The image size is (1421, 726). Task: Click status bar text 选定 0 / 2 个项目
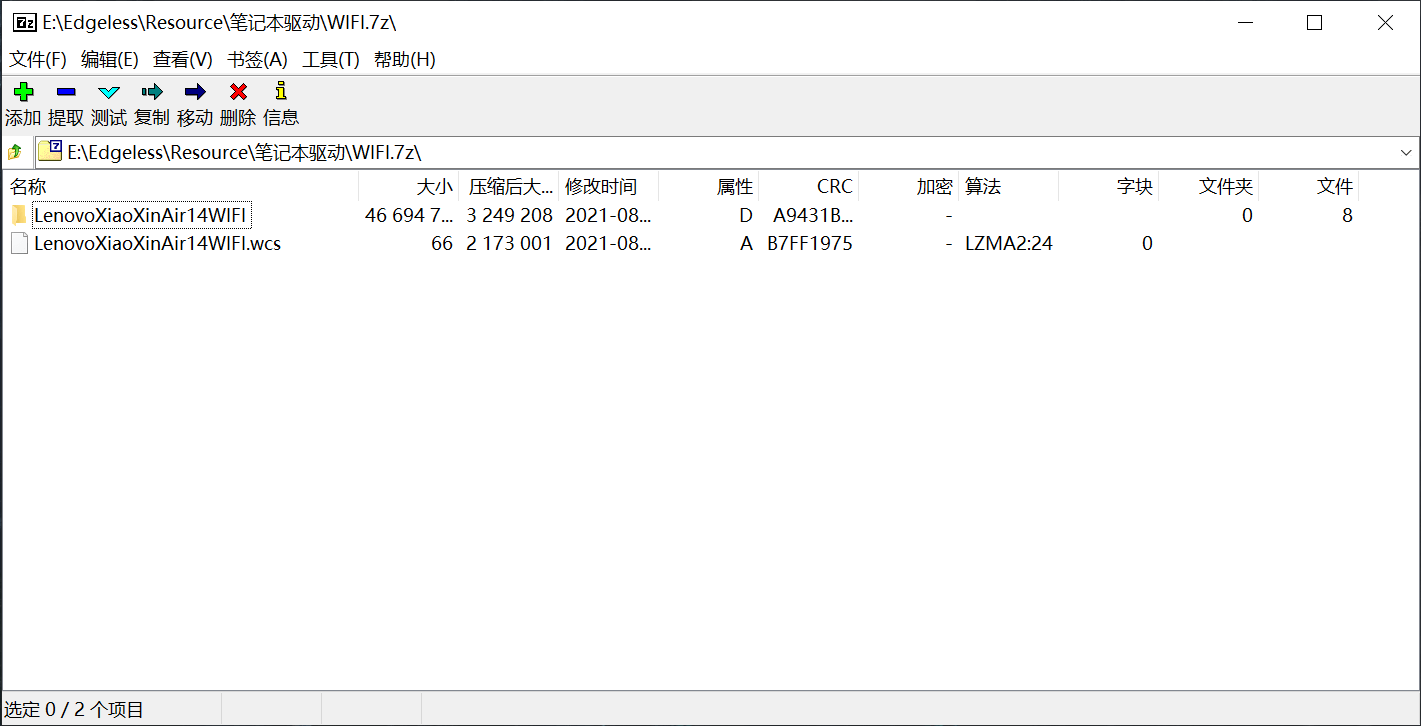(74, 710)
